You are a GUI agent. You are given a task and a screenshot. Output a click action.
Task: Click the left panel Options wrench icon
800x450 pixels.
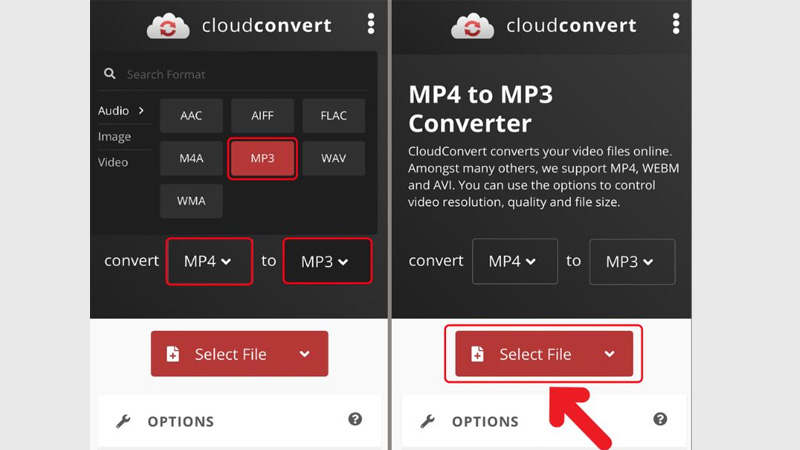click(124, 421)
